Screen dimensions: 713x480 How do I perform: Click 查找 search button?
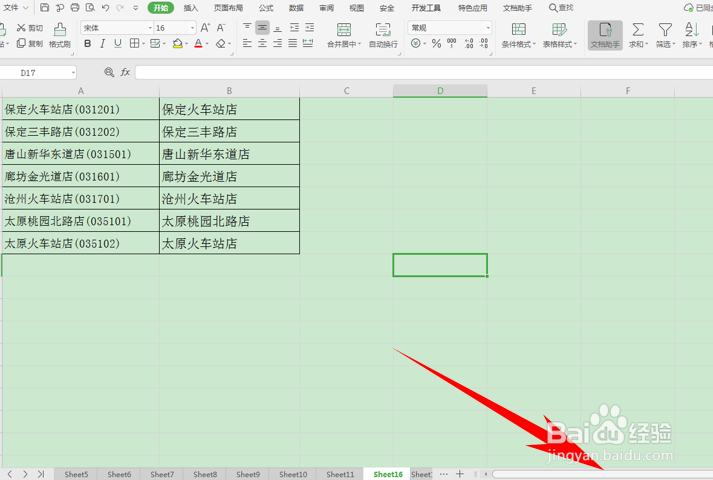click(x=561, y=8)
